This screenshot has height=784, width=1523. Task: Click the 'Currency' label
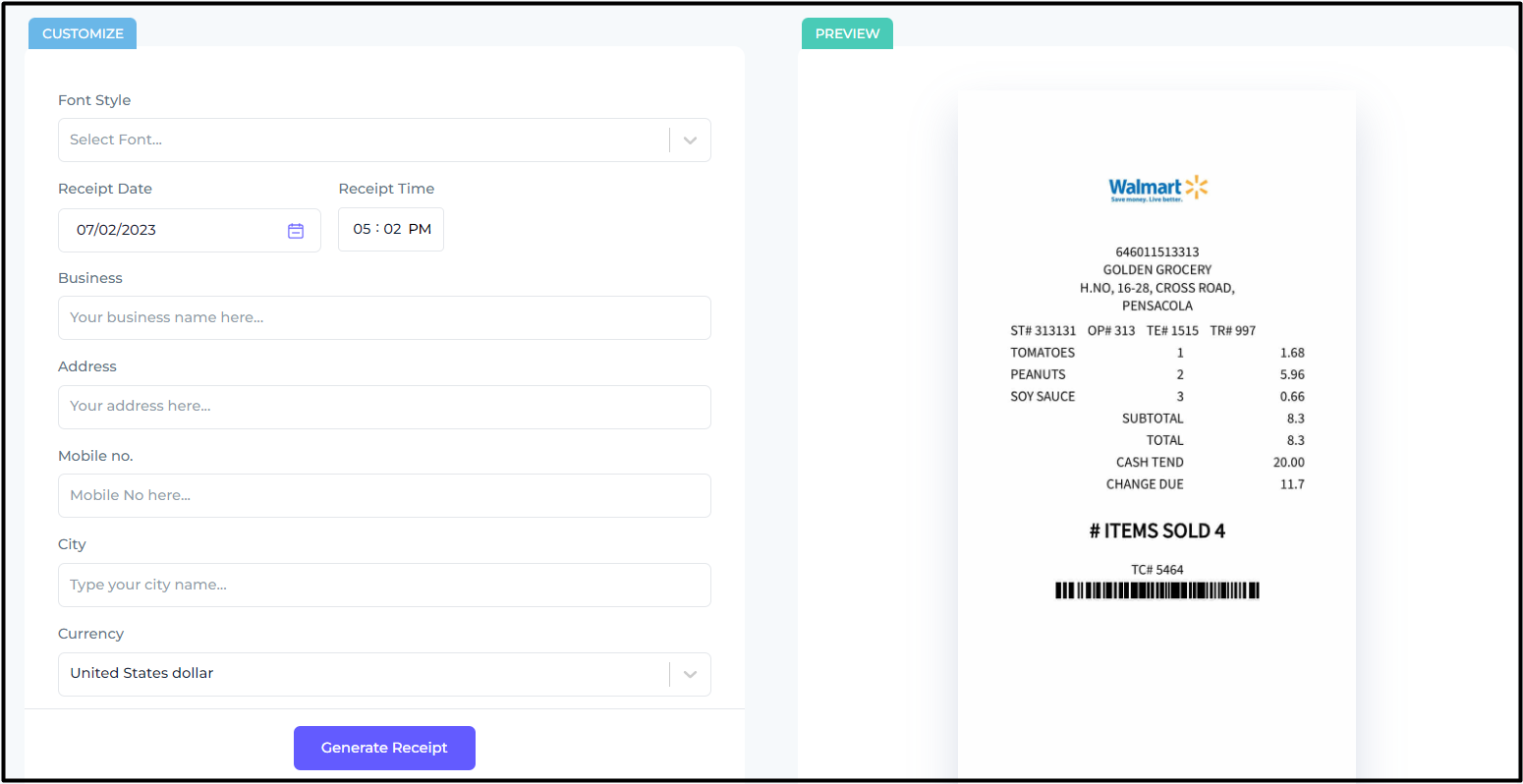[x=90, y=634]
